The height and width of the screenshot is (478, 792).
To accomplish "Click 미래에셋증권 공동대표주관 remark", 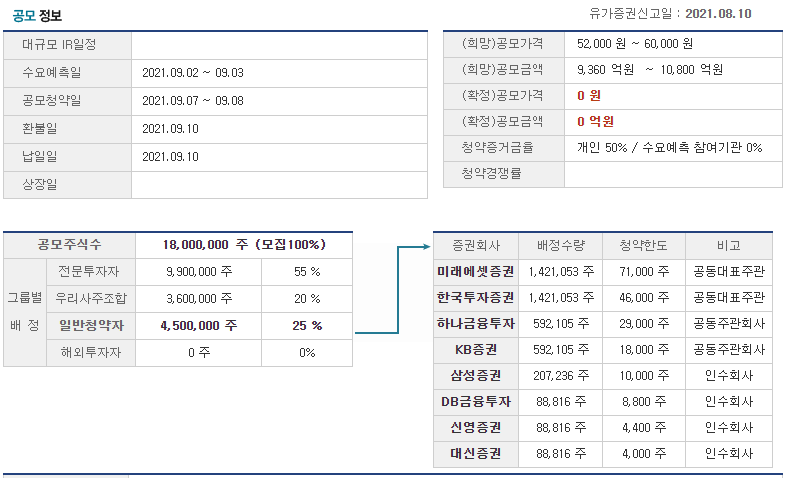I will coord(729,272).
